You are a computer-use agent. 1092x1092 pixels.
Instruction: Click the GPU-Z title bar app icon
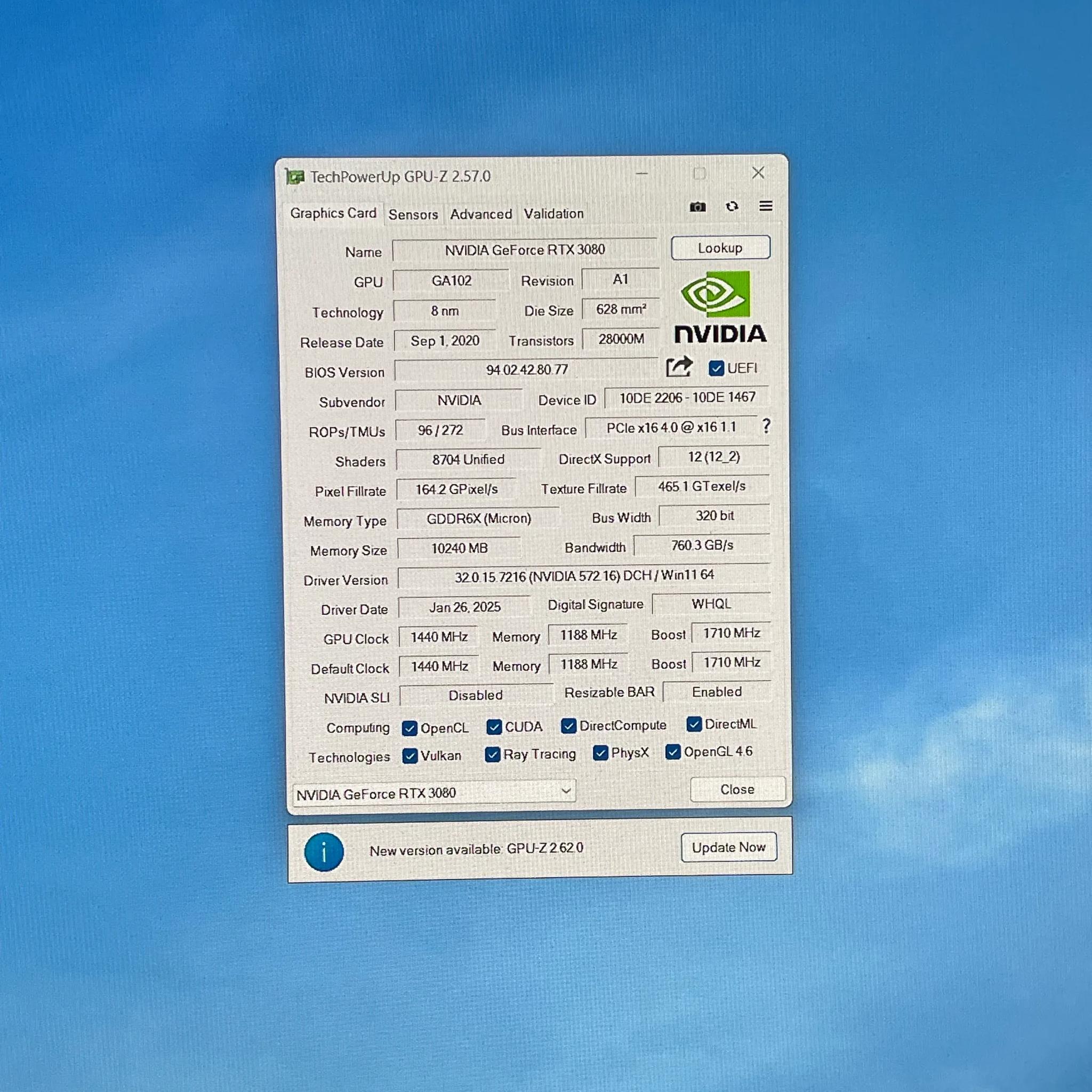coord(294,177)
